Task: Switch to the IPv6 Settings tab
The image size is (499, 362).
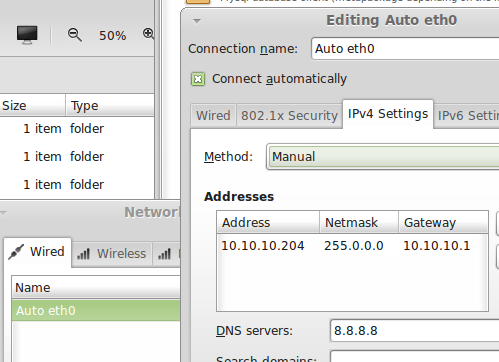Action: 467,116
